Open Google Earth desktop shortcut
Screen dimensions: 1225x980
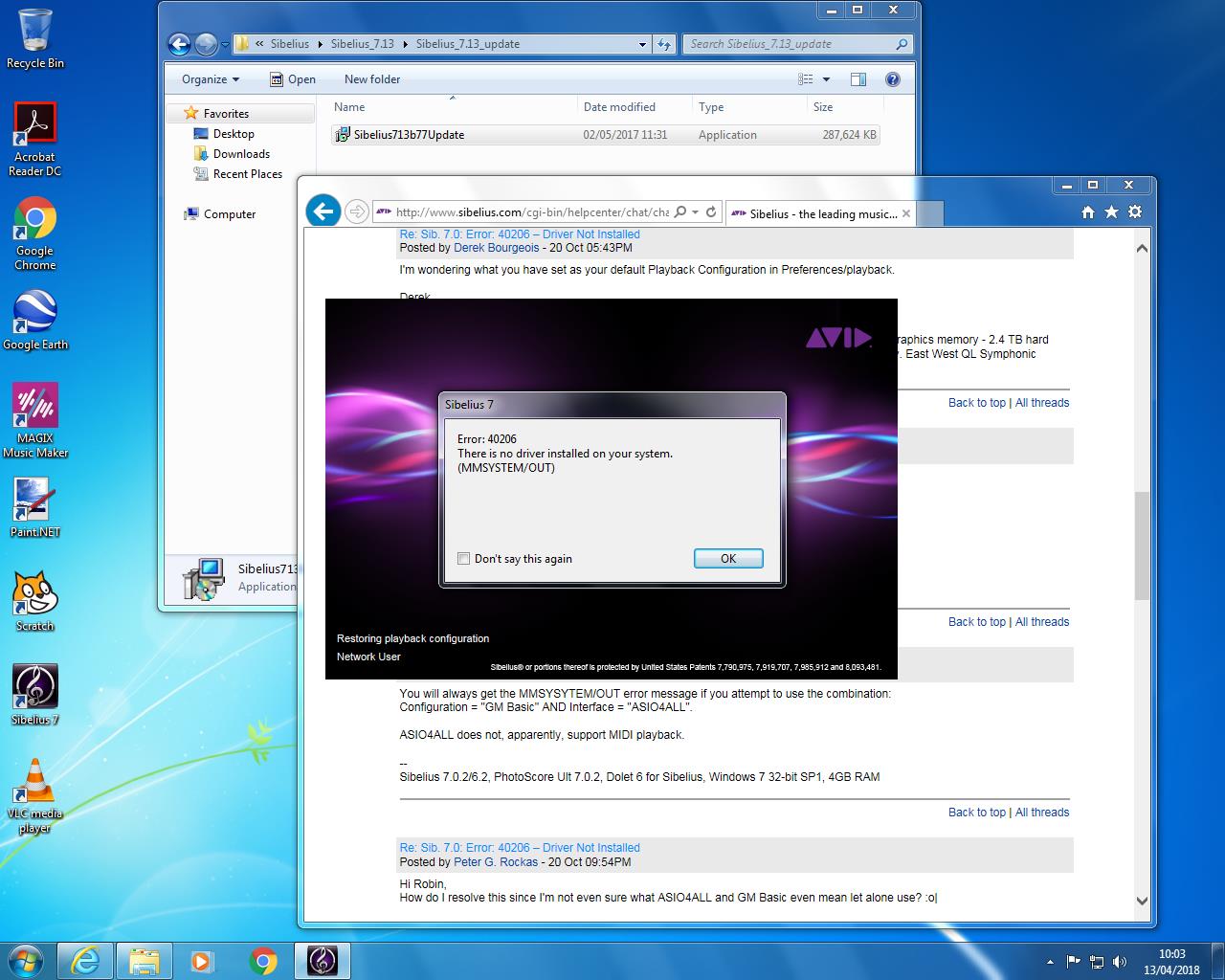pos(35,321)
